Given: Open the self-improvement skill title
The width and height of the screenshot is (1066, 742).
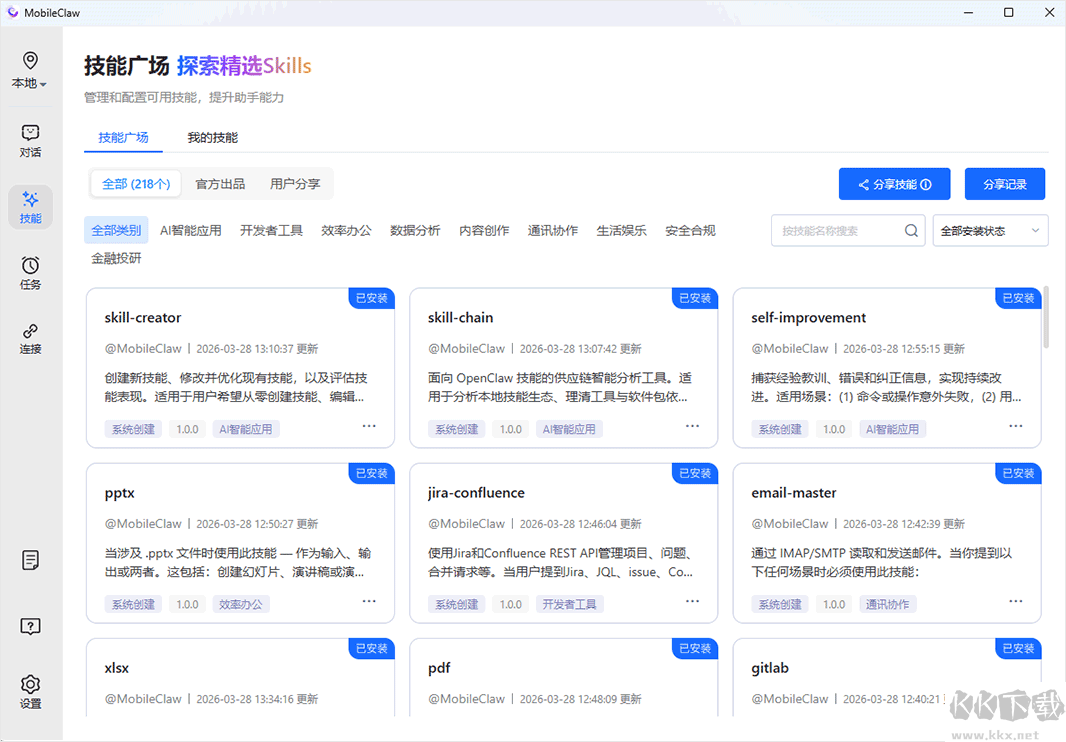Looking at the screenshot, I should point(808,318).
